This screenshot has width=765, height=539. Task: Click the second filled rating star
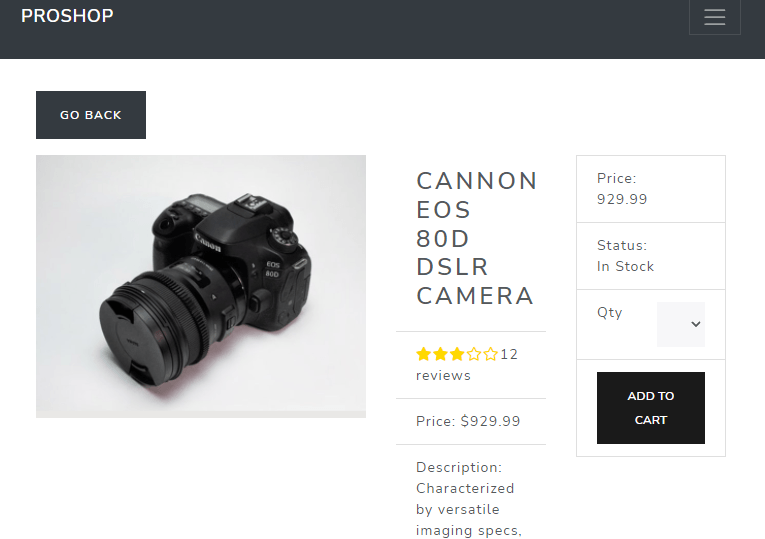(x=440, y=354)
